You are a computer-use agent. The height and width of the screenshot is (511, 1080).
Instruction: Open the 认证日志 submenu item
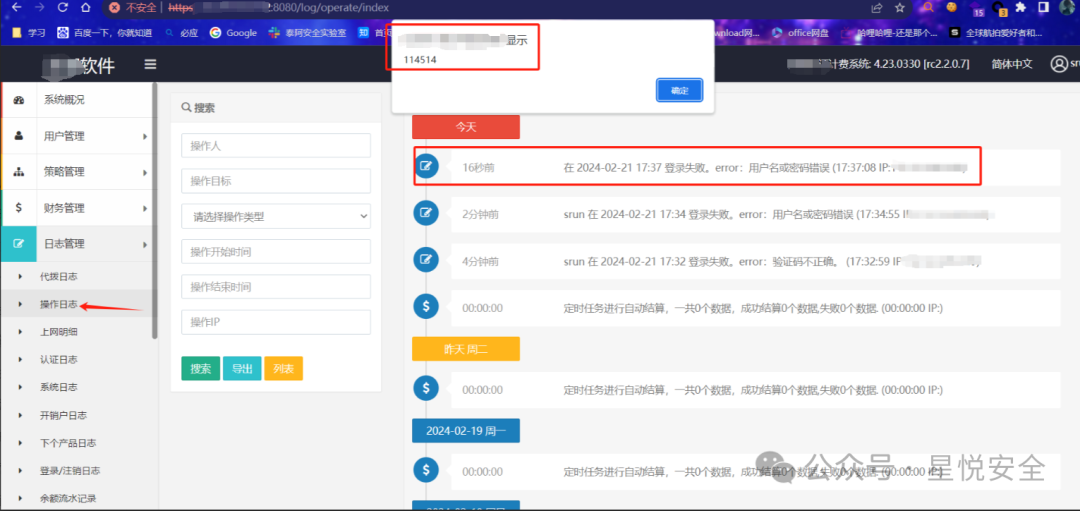(x=59, y=359)
